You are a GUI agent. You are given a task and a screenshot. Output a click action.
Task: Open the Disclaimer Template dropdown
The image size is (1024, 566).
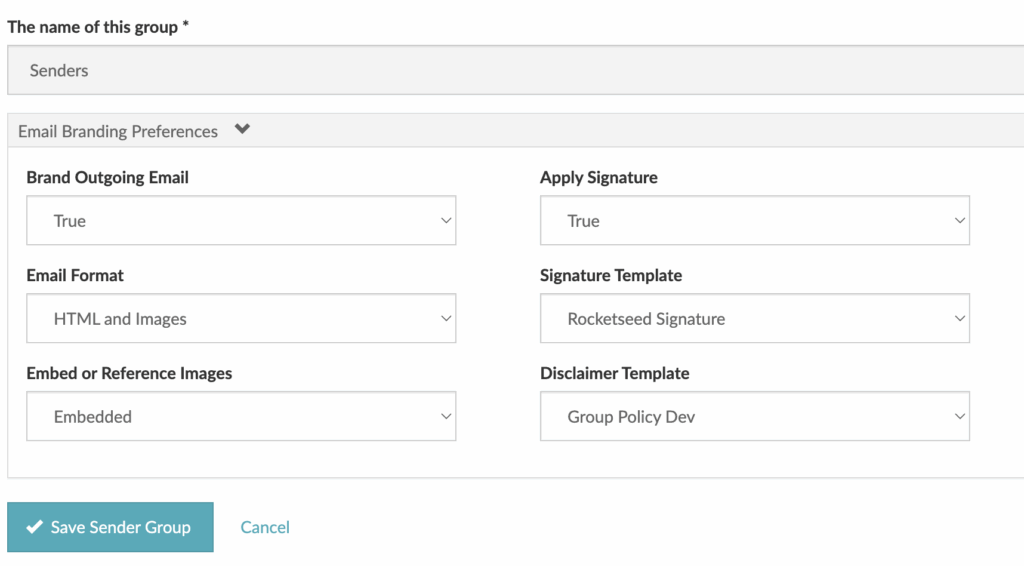pos(754,417)
